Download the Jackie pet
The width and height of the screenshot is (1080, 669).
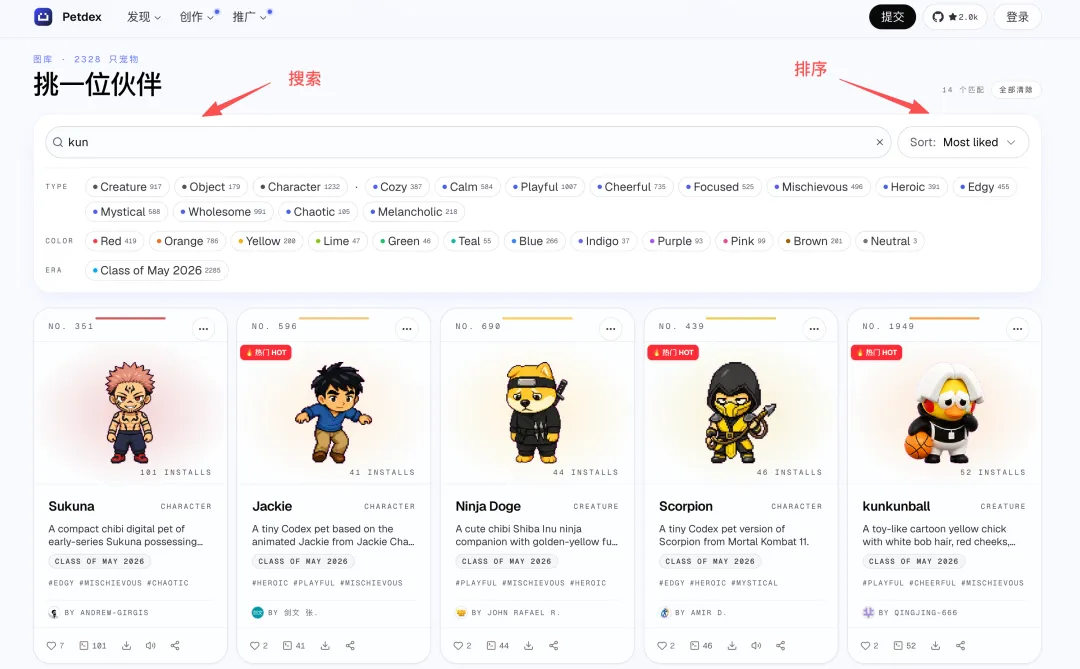click(325, 646)
